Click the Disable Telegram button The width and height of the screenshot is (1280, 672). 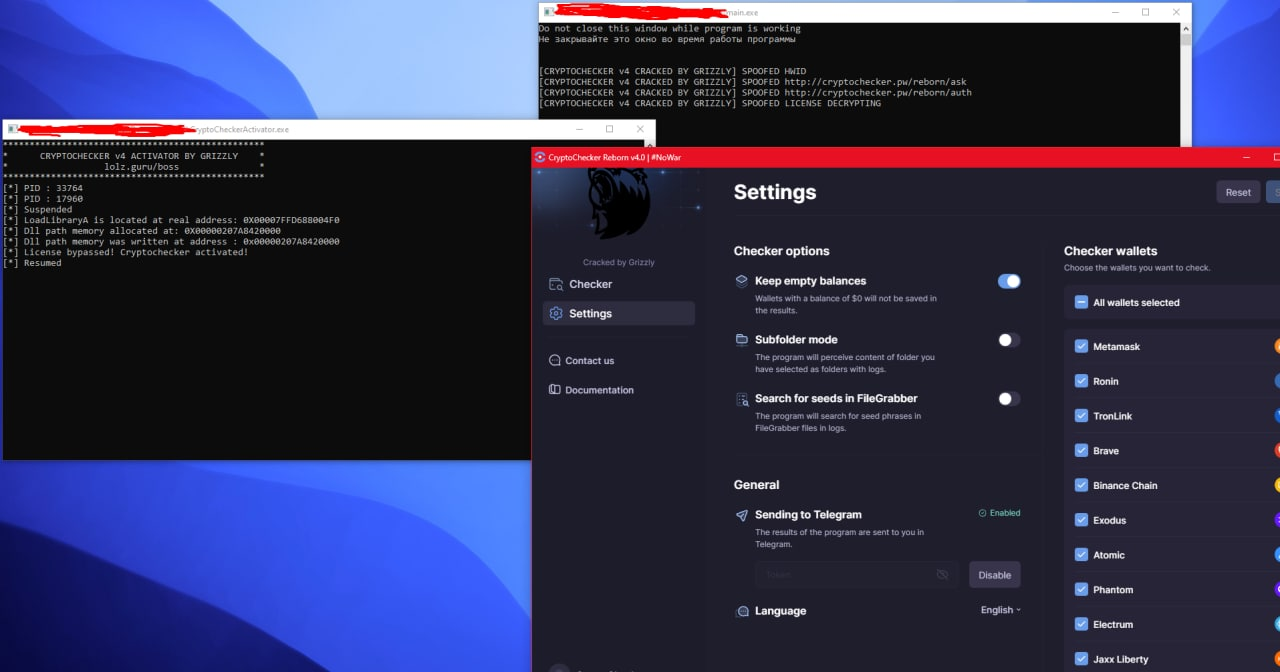[994, 575]
